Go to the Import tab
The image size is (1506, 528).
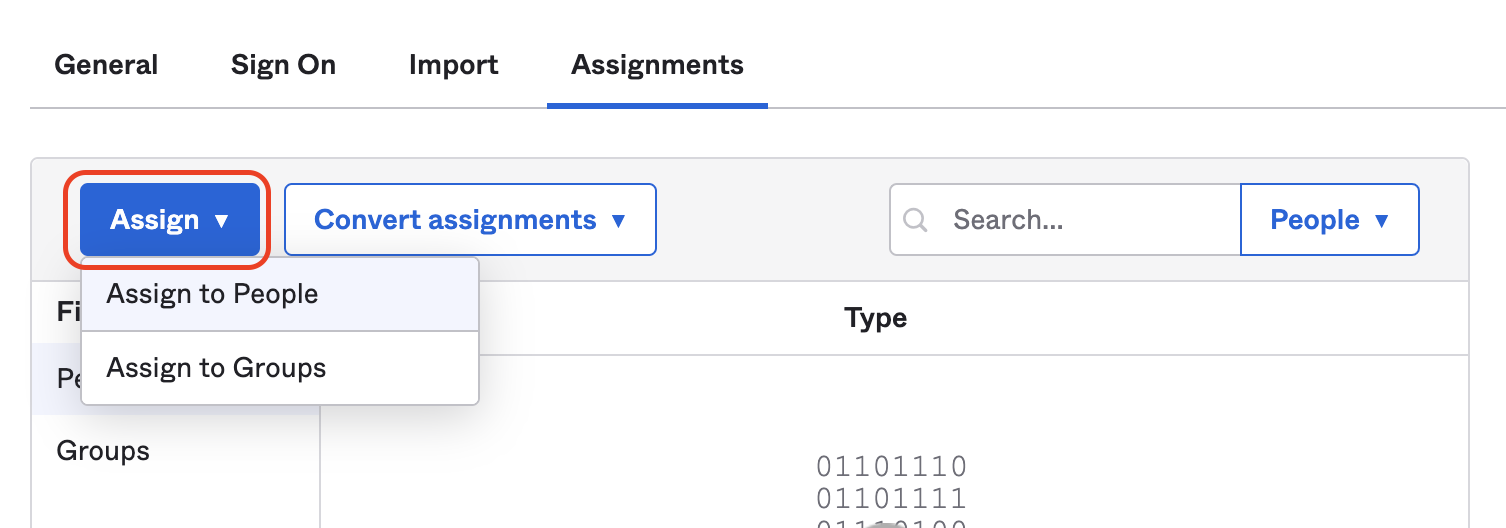[453, 66]
